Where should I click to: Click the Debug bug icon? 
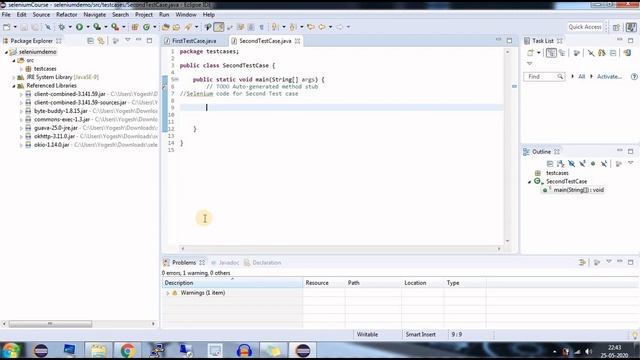[62, 27]
